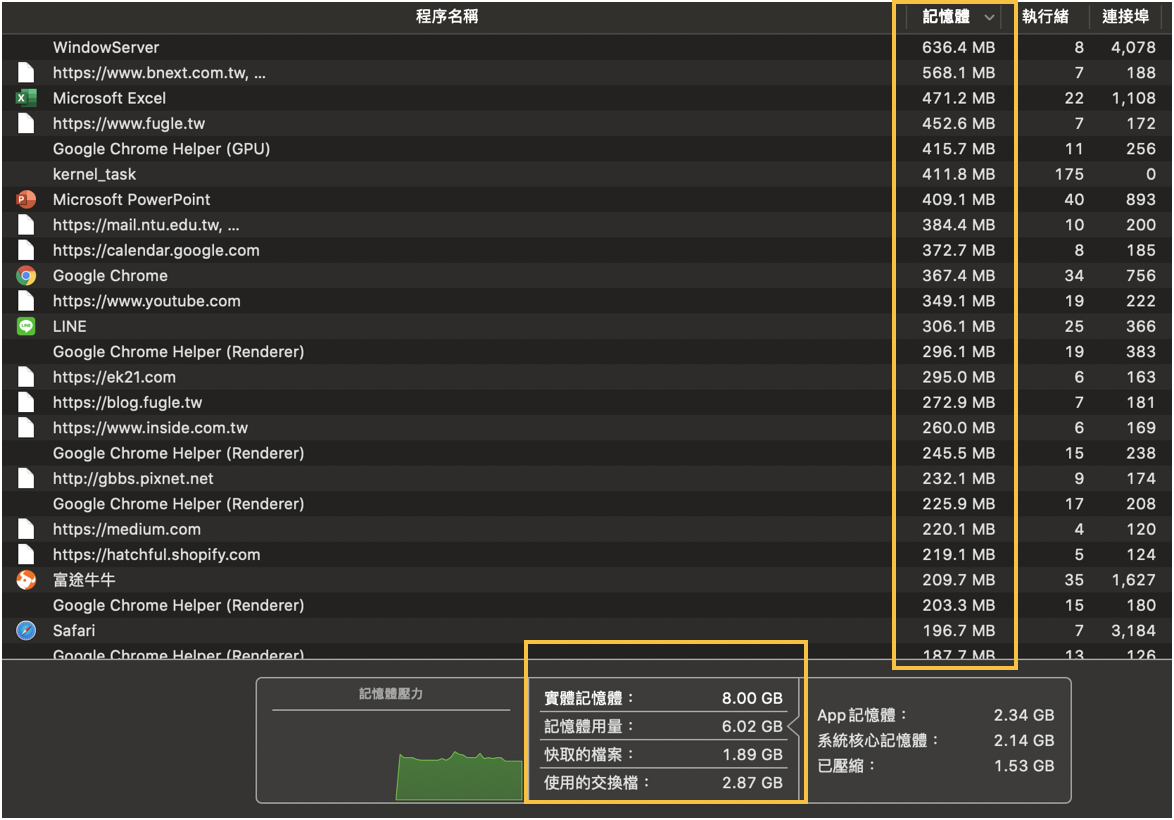Click the 296.1 MB Chrome Helper memory value
1174x820 pixels.
pyautogui.click(x=958, y=352)
